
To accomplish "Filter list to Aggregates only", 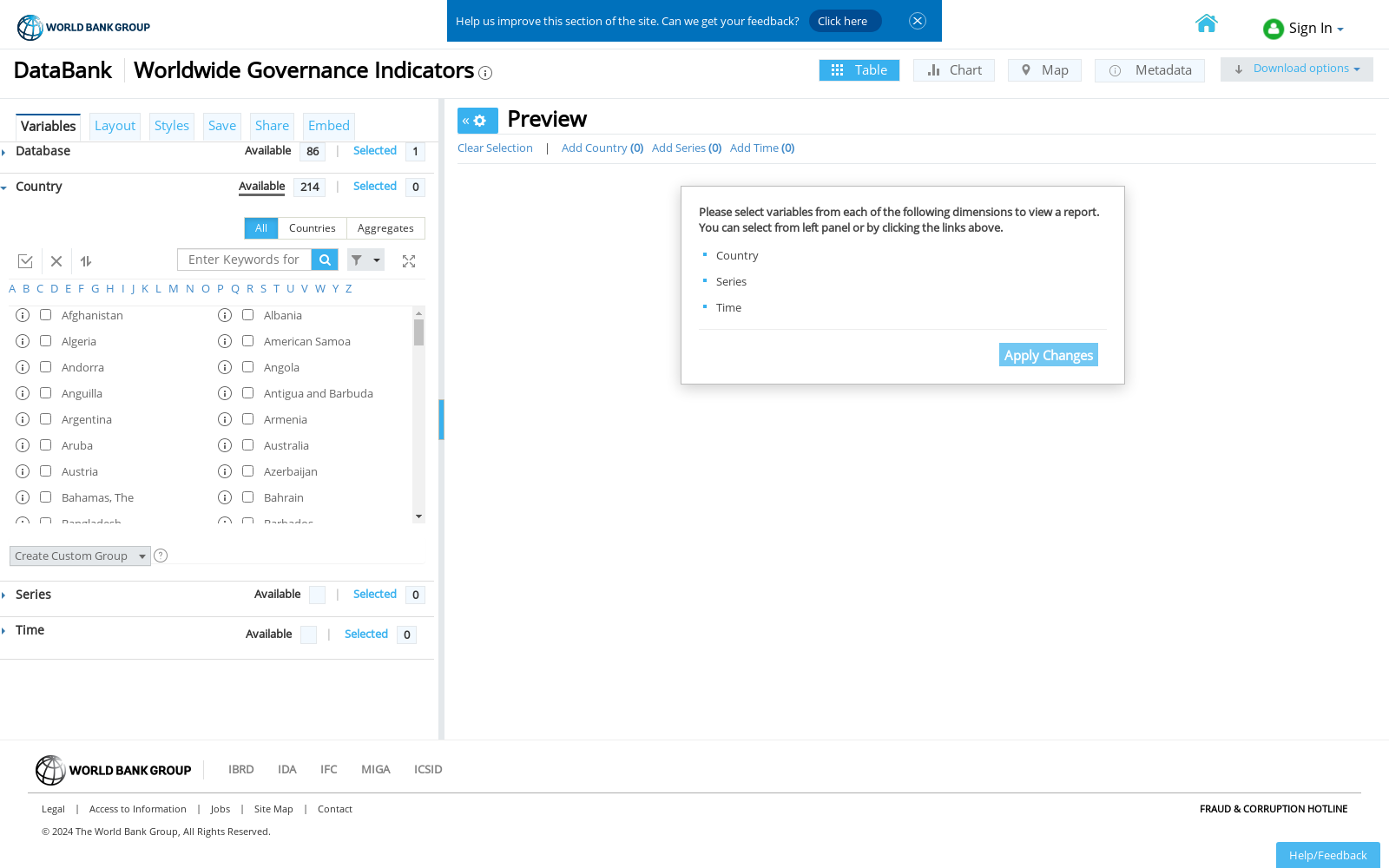I will tap(385, 228).
